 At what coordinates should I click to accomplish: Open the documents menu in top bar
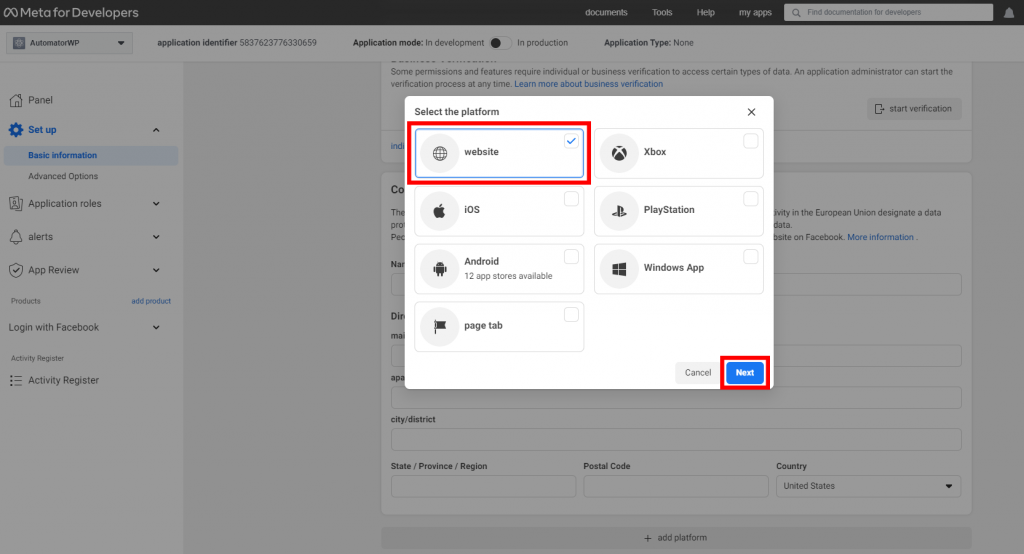(x=606, y=12)
